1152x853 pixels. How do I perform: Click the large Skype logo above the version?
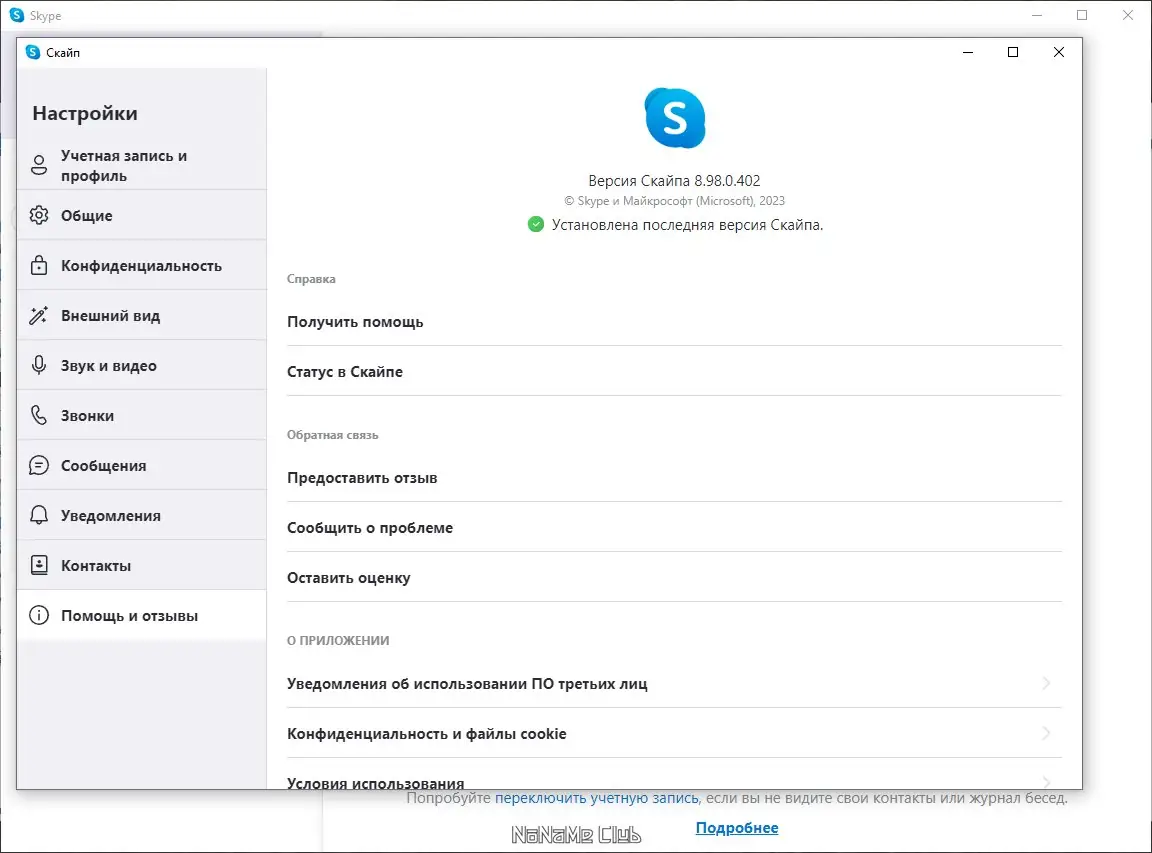tap(674, 118)
